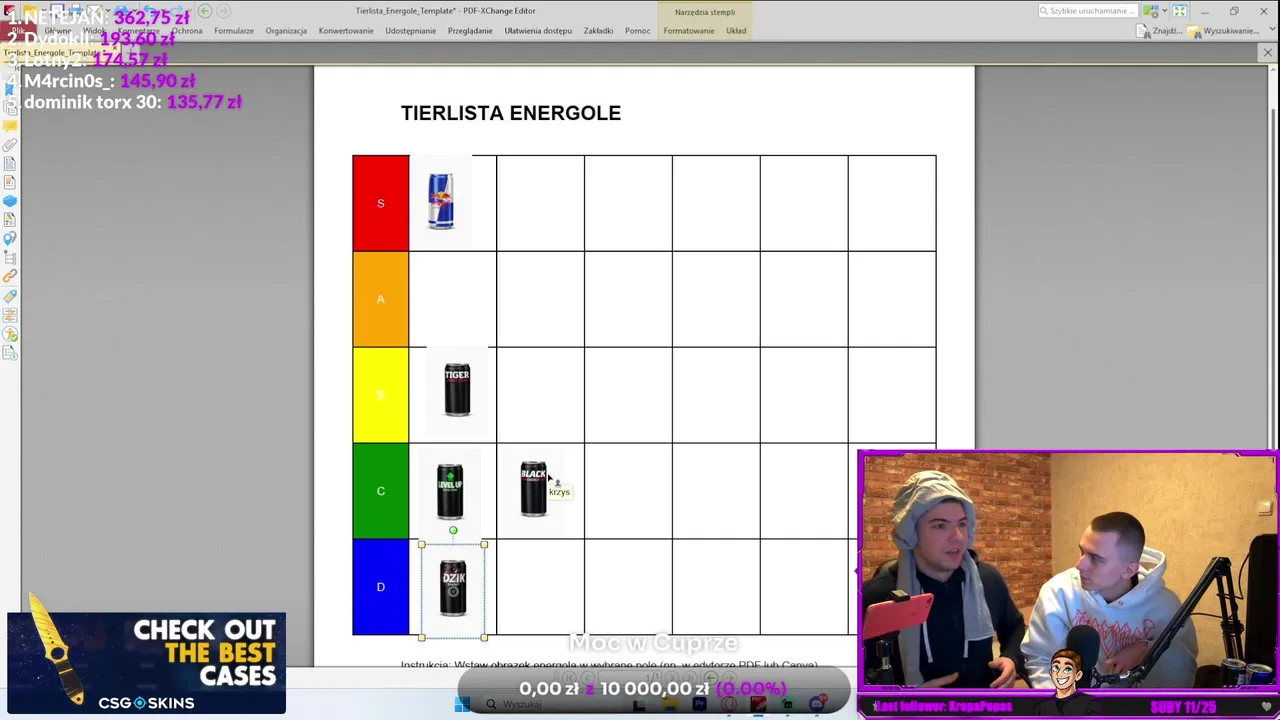Click the red S tier cell
1280x720 pixels.
[x=380, y=203]
